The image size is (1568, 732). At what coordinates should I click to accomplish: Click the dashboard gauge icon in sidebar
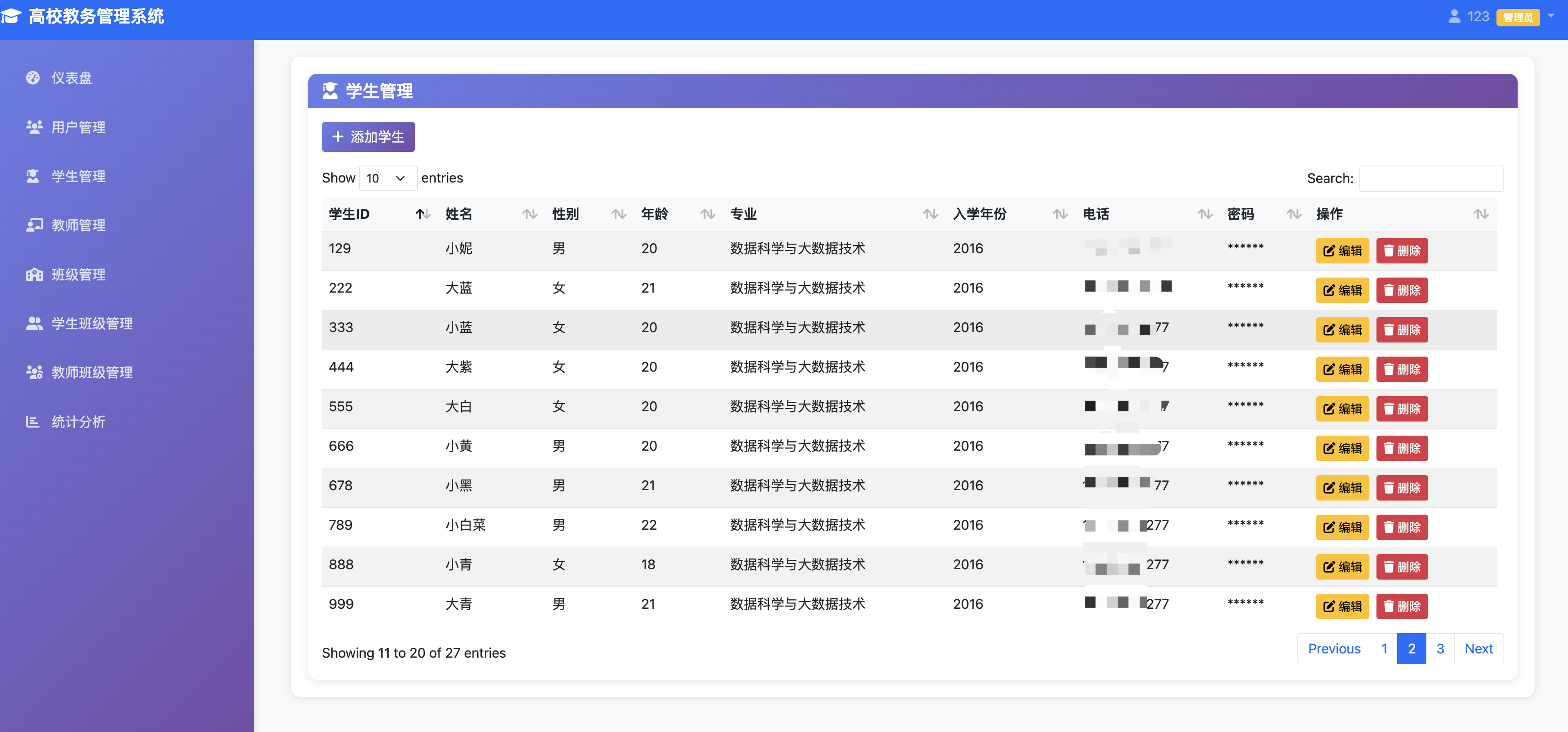pos(33,78)
